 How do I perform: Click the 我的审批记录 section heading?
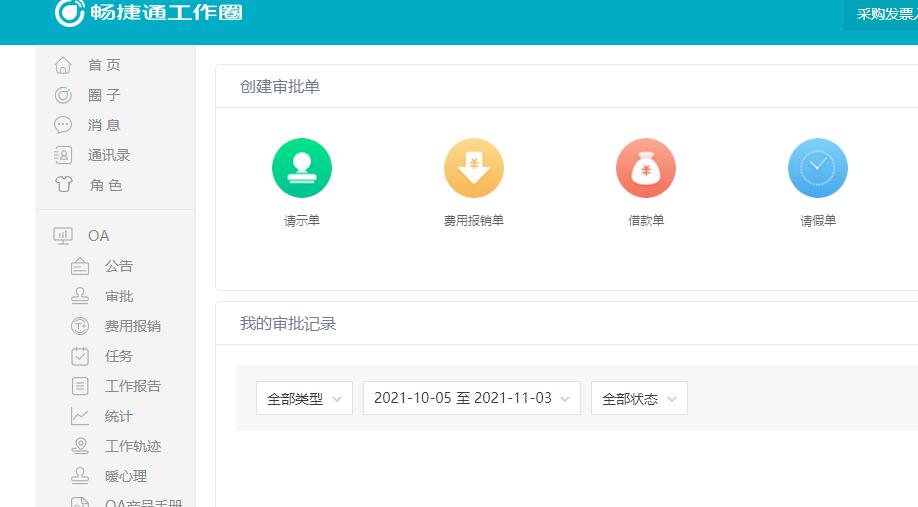point(288,324)
